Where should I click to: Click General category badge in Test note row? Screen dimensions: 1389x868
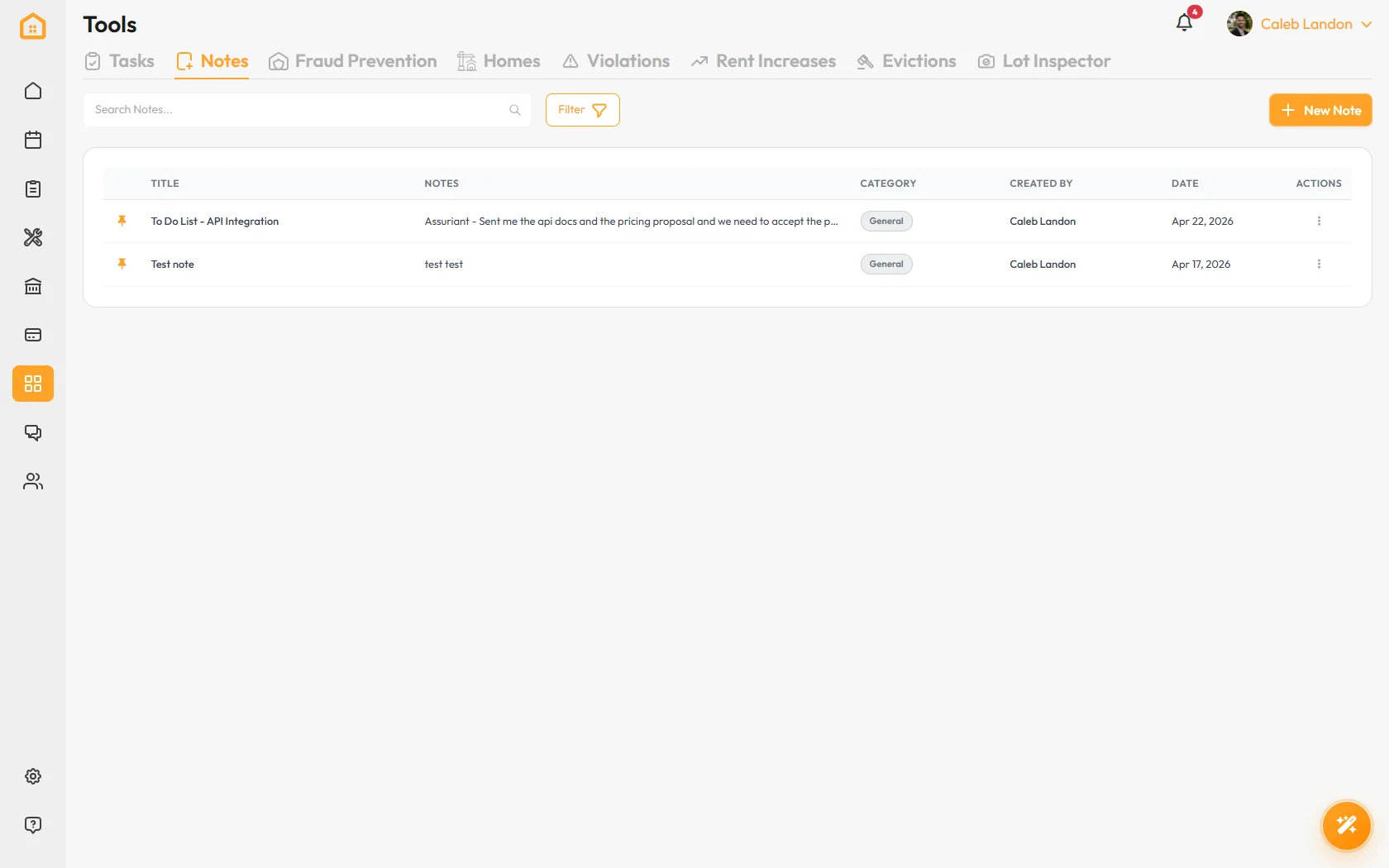click(x=886, y=264)
